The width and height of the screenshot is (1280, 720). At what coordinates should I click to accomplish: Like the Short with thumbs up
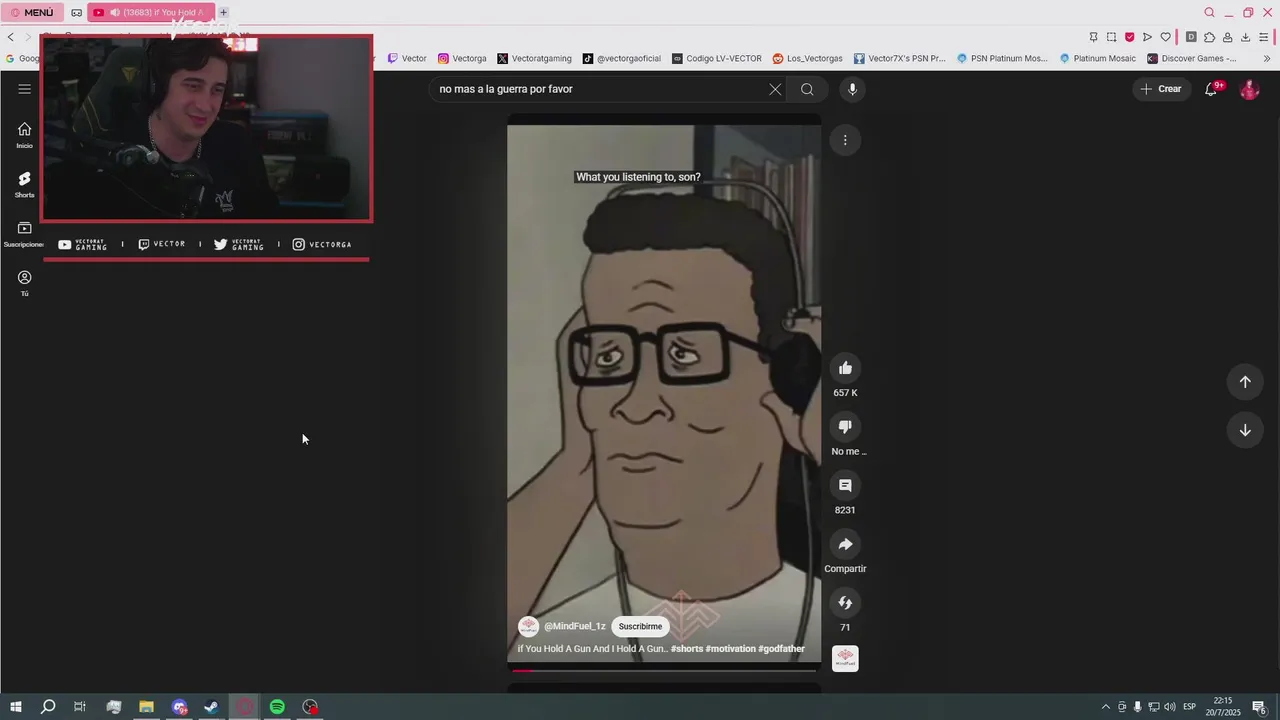pos(845,368)
